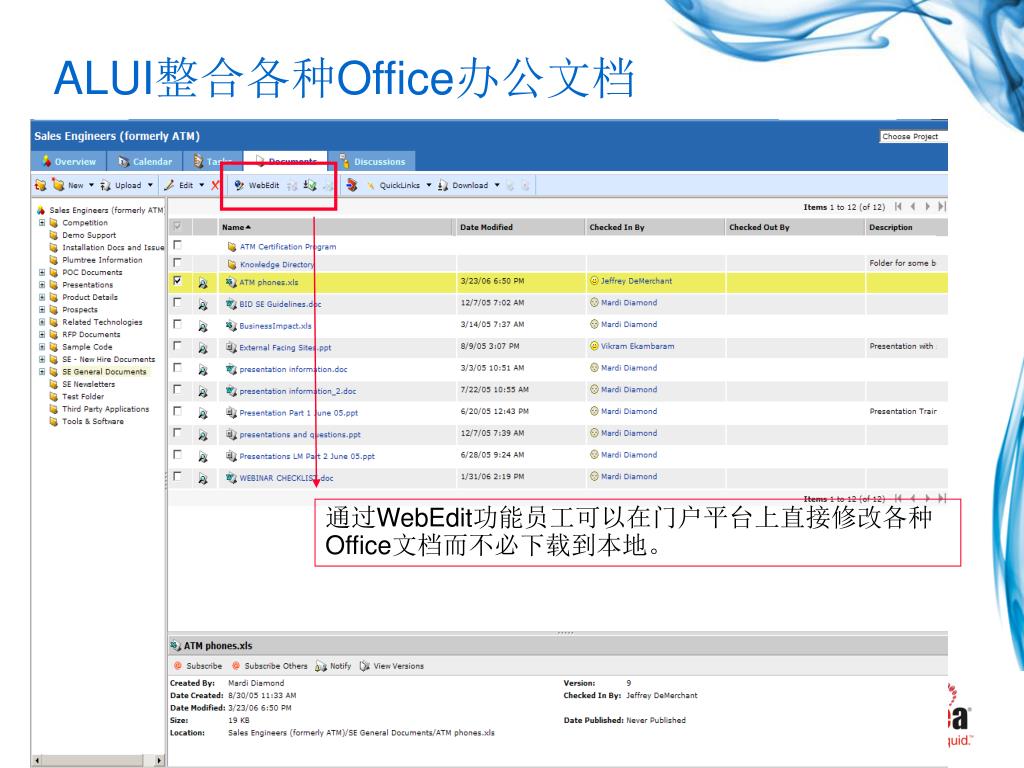Expand the Competition folder in tree
The image size is (1024, 768).
[x=42, y=223]
